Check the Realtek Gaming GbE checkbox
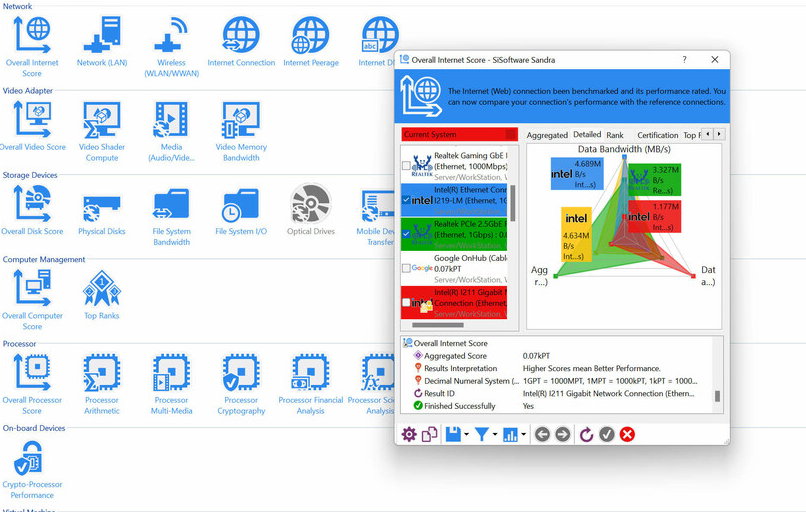 click(406, 165)
